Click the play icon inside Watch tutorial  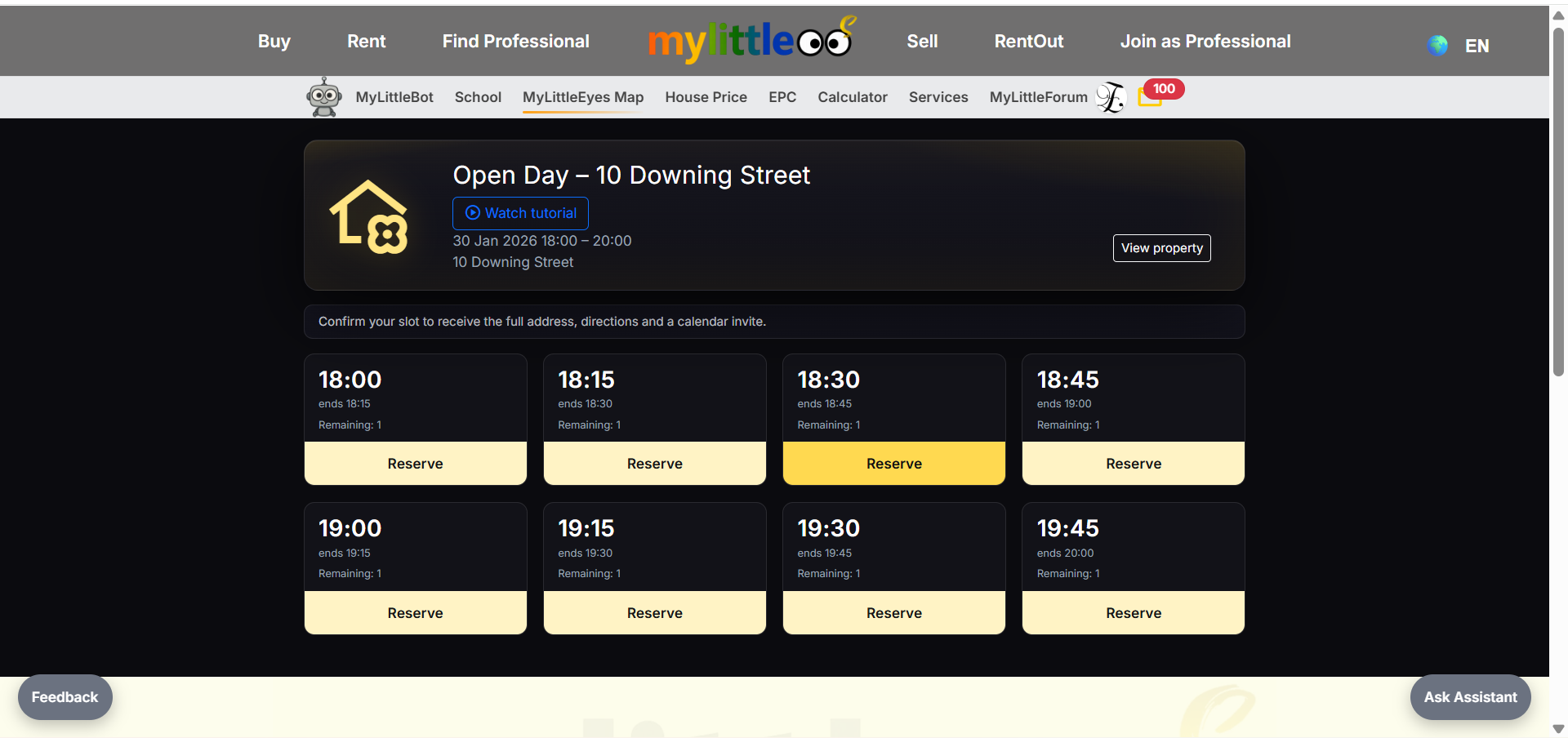click(x=472, y=212)
